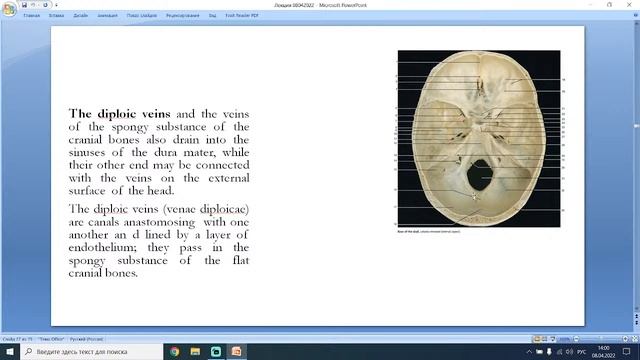Open clock and calendar 14:00

[603, 351]
